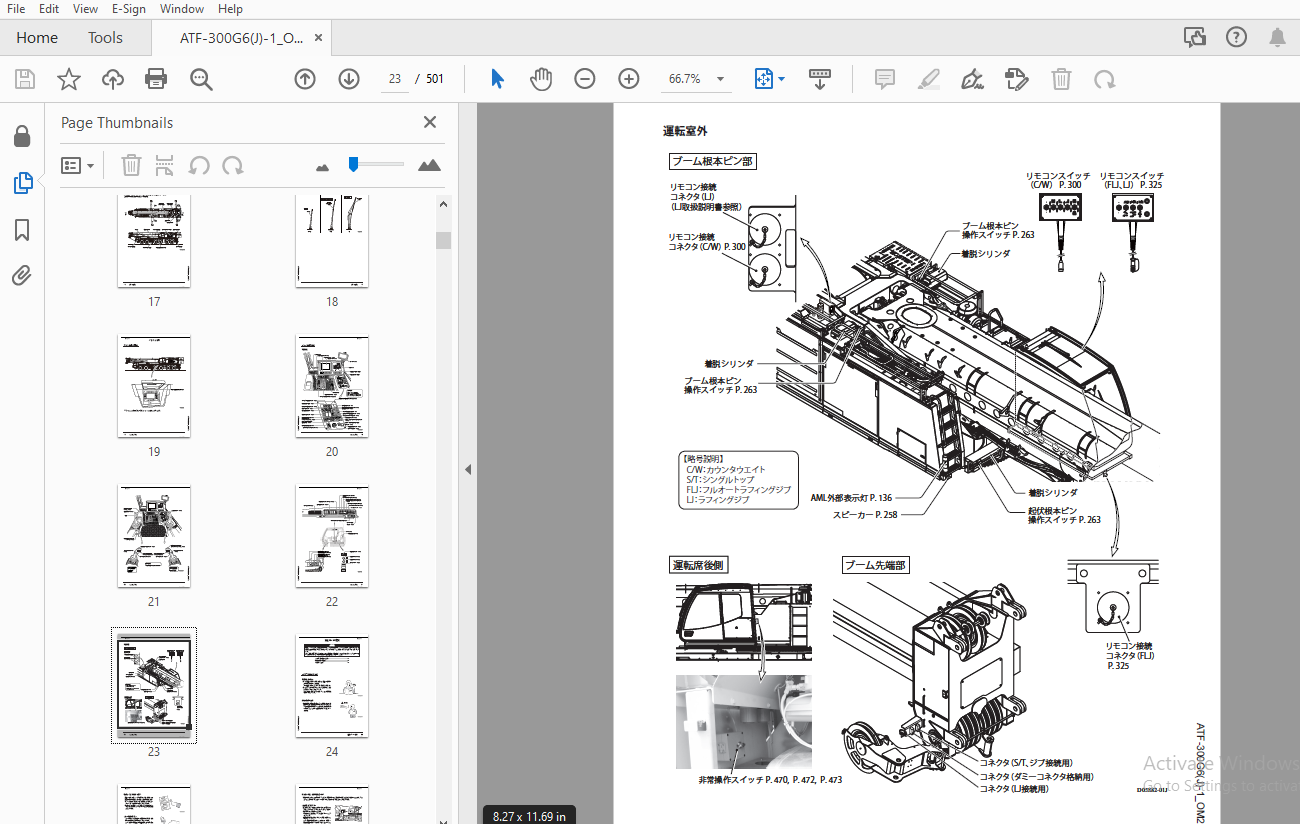Screen dimensions: 1300x824
Task: Go to next page arrow
Action: click(349, 79)
